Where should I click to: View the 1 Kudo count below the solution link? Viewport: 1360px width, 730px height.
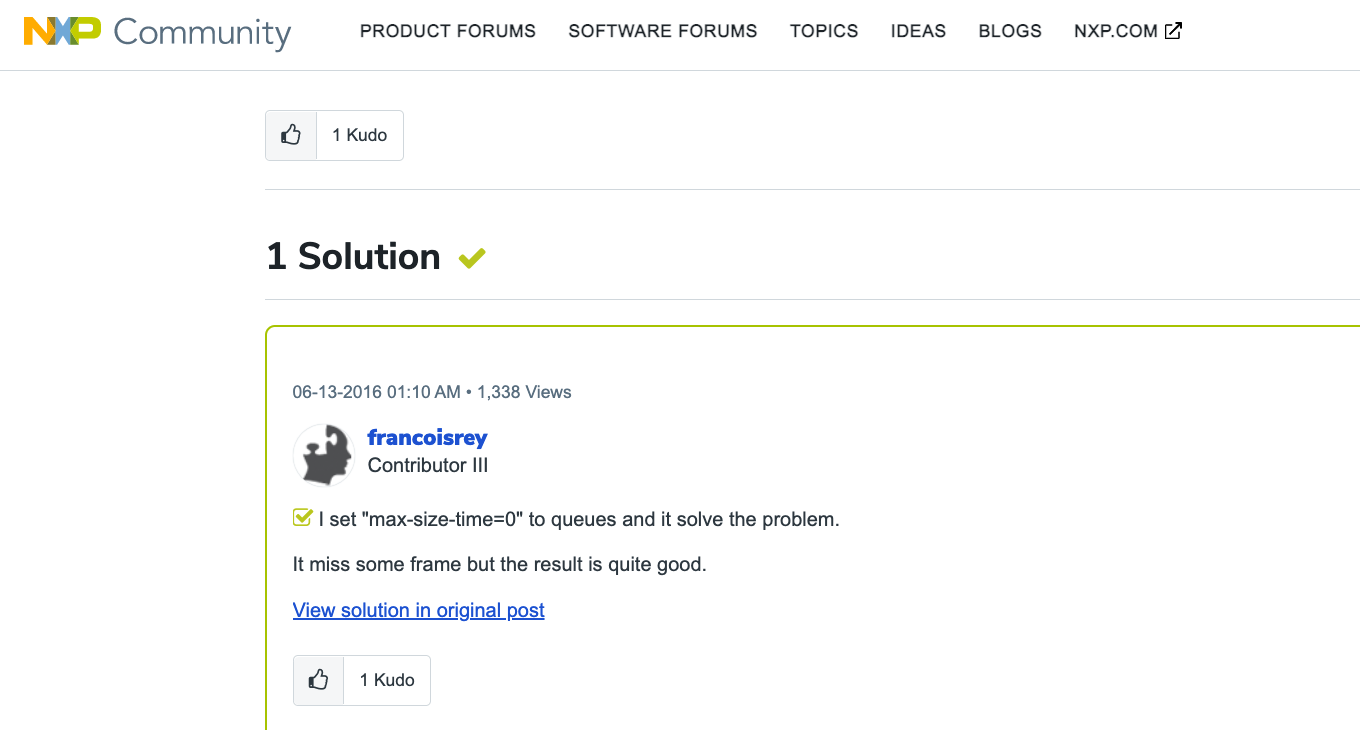click(386, 681)
